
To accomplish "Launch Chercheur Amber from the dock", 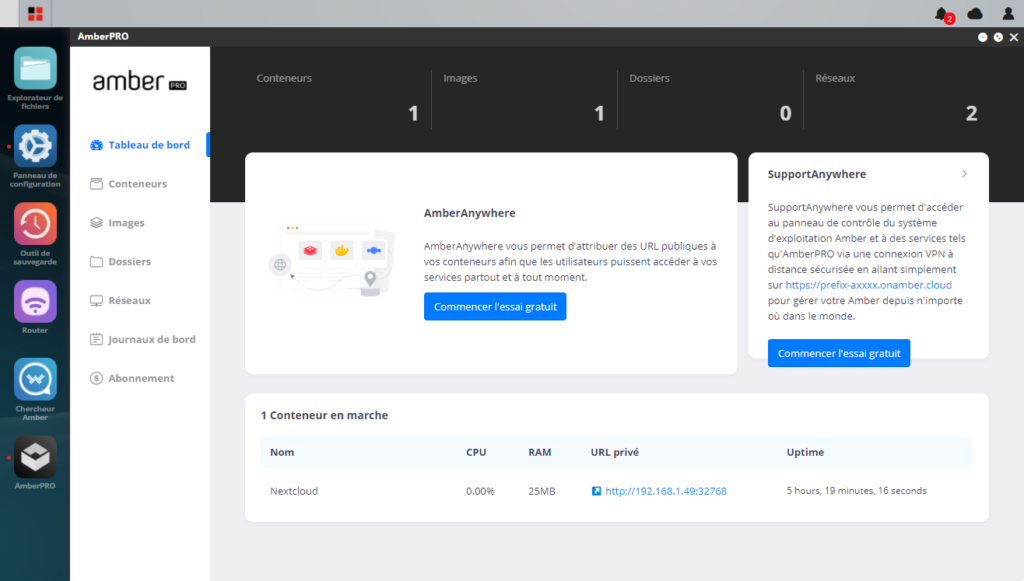I will pyautogui.click(x=35, y=380).
